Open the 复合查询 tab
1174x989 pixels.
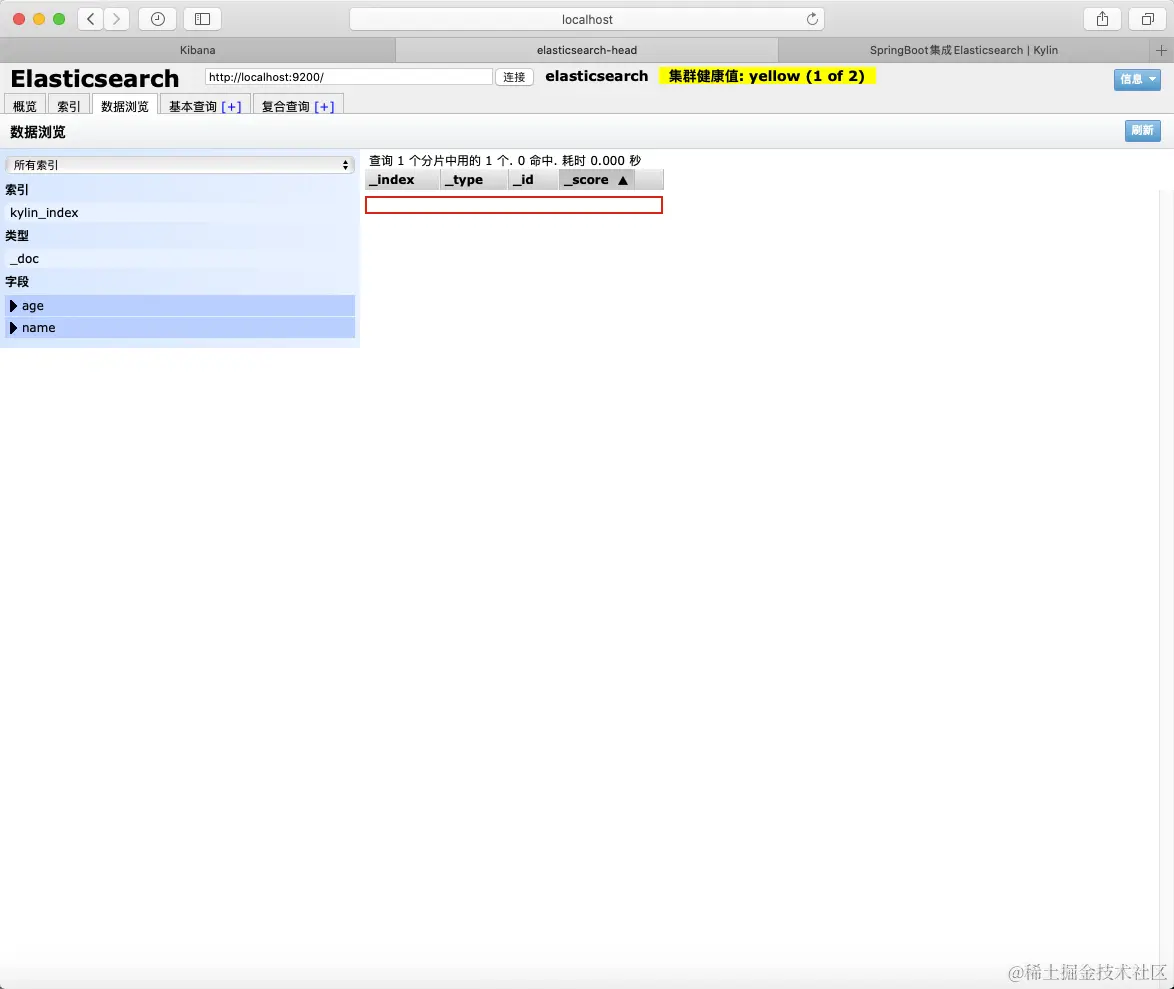click(x=297, y=105)
